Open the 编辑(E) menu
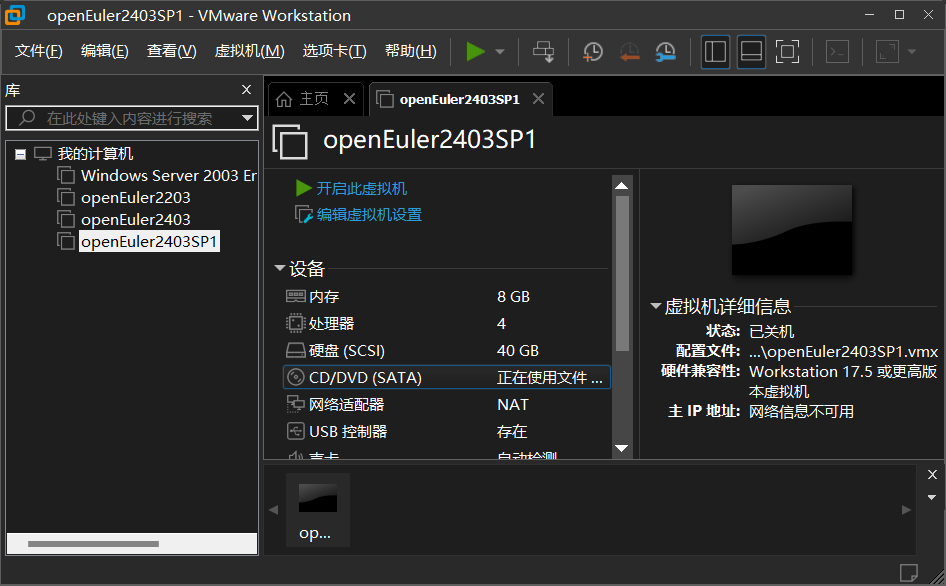The image size is (946, 586). 104,51
